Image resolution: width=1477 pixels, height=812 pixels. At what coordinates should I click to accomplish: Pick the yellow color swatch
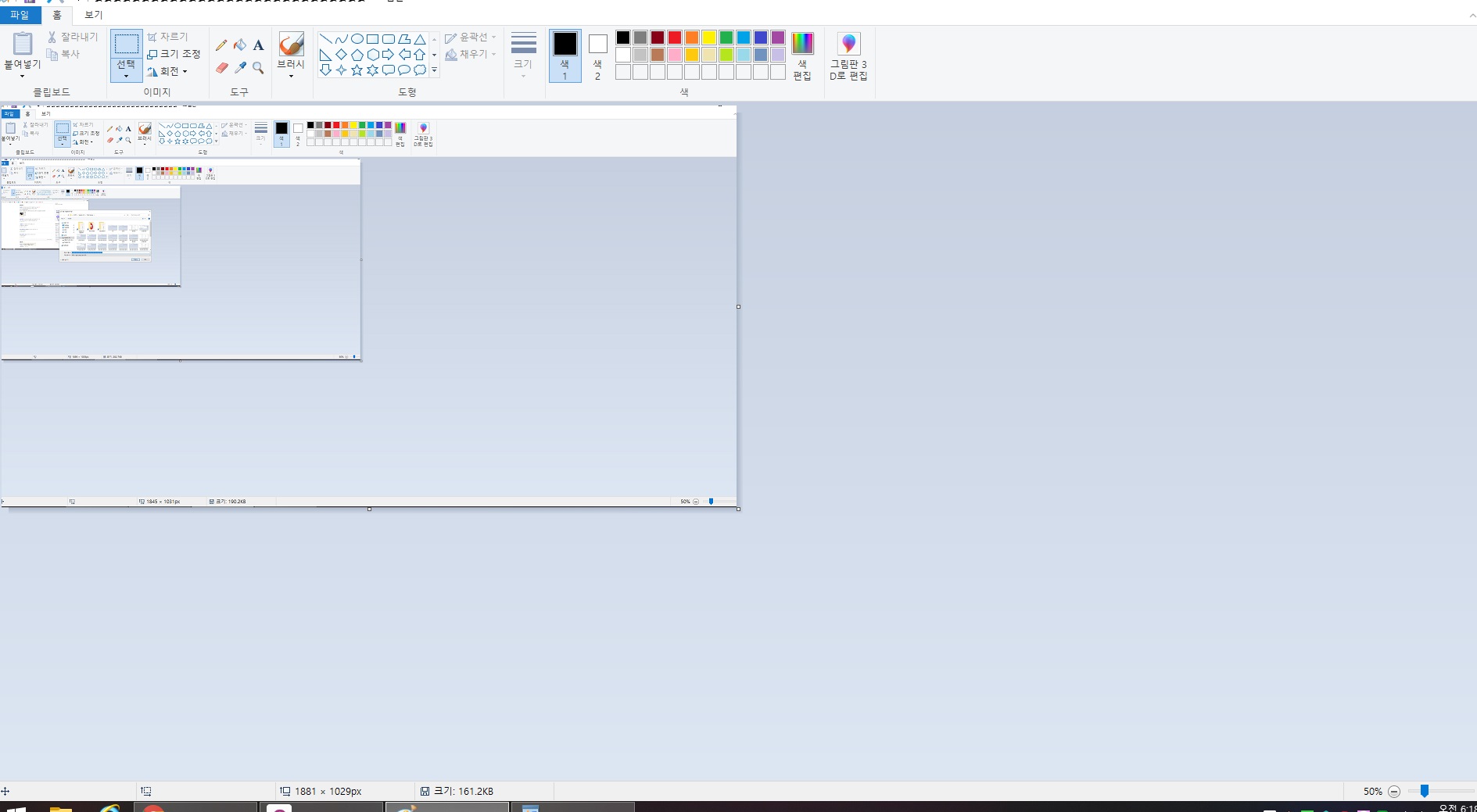(x=709, y=38)
